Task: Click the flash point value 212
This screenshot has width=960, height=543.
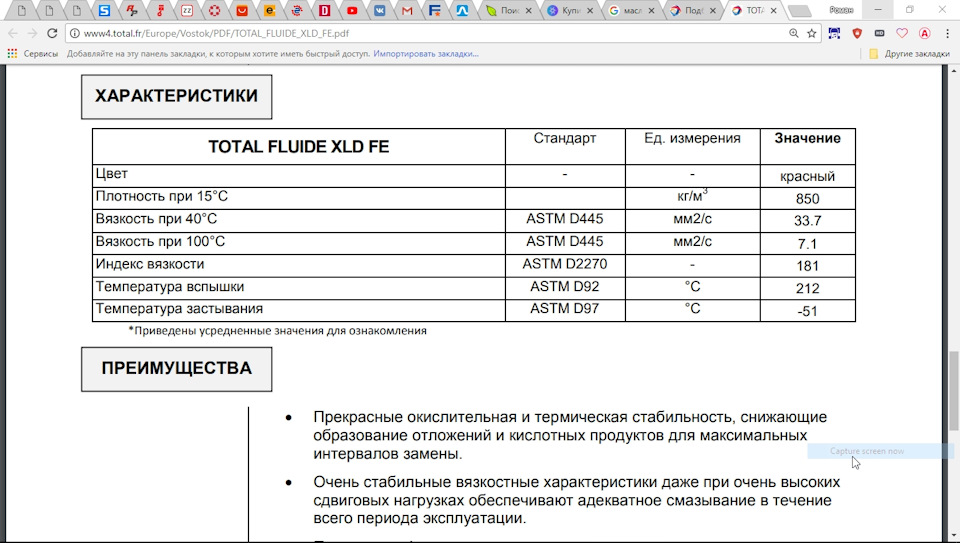Action: (x=808, y=288)
